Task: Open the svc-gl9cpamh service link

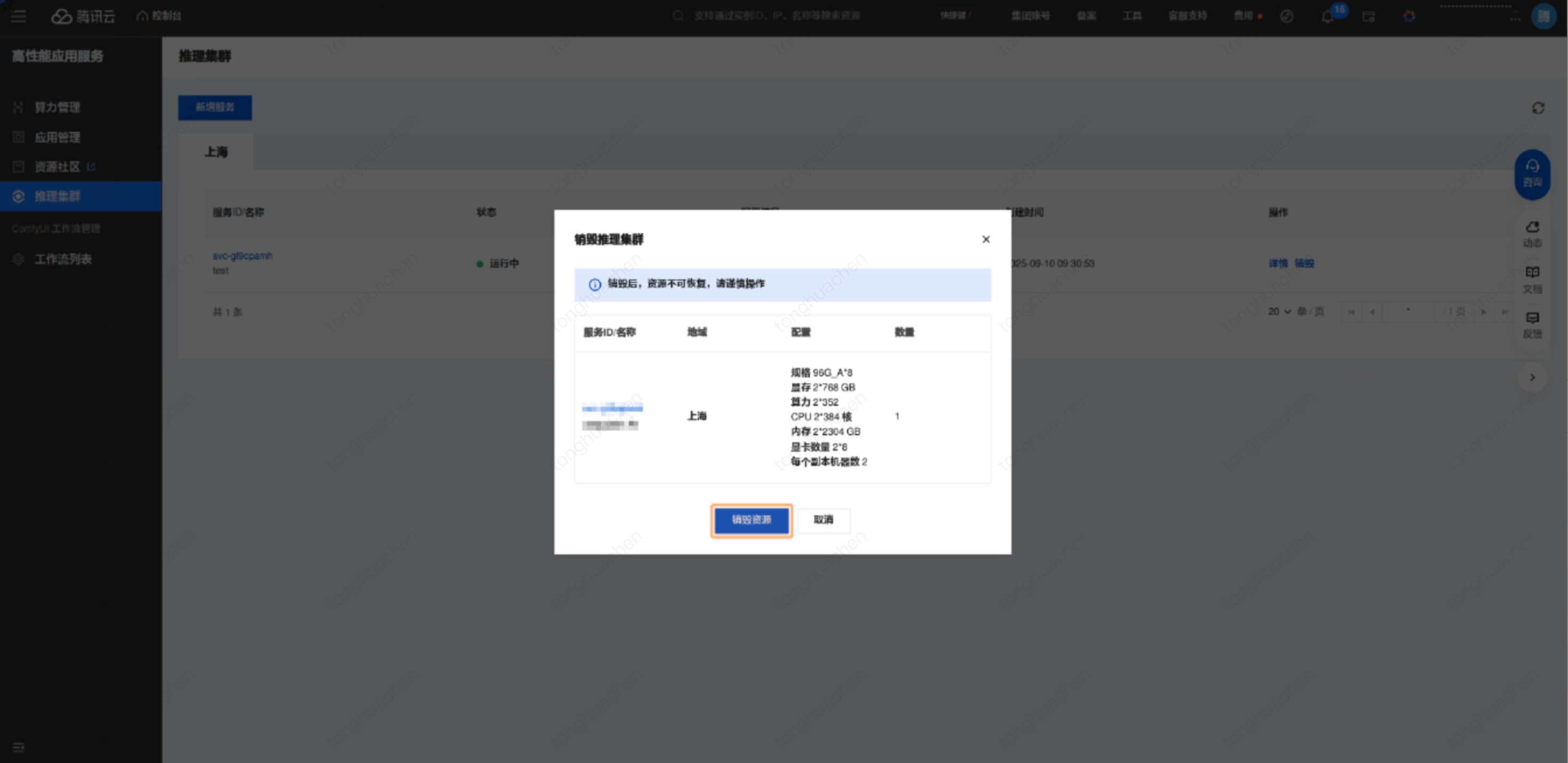Action: 242,256
